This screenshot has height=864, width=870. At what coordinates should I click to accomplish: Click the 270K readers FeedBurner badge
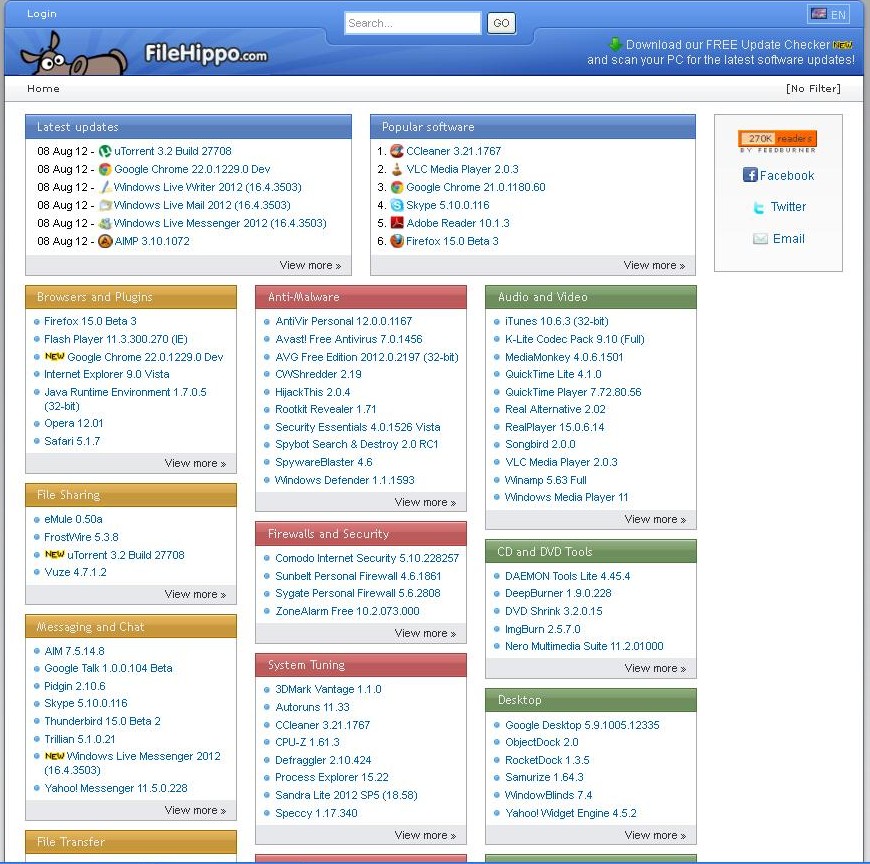777,140
